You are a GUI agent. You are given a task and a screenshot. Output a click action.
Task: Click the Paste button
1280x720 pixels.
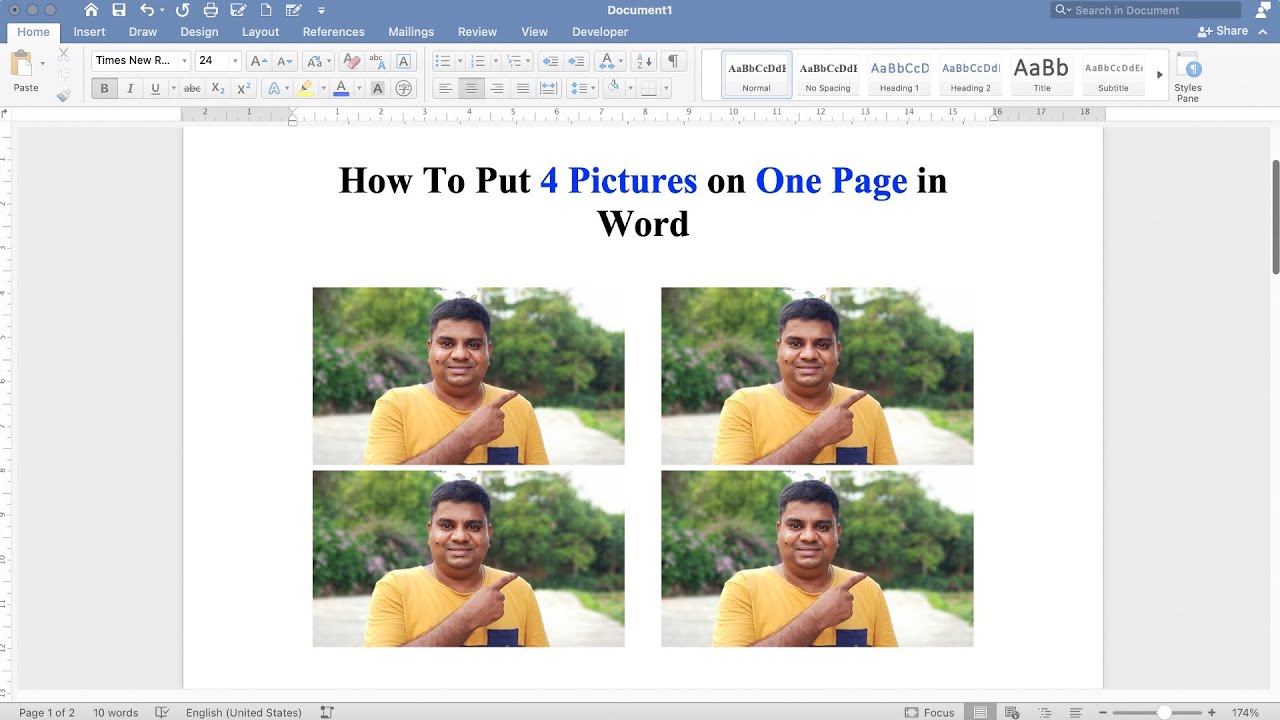(25, 72)
